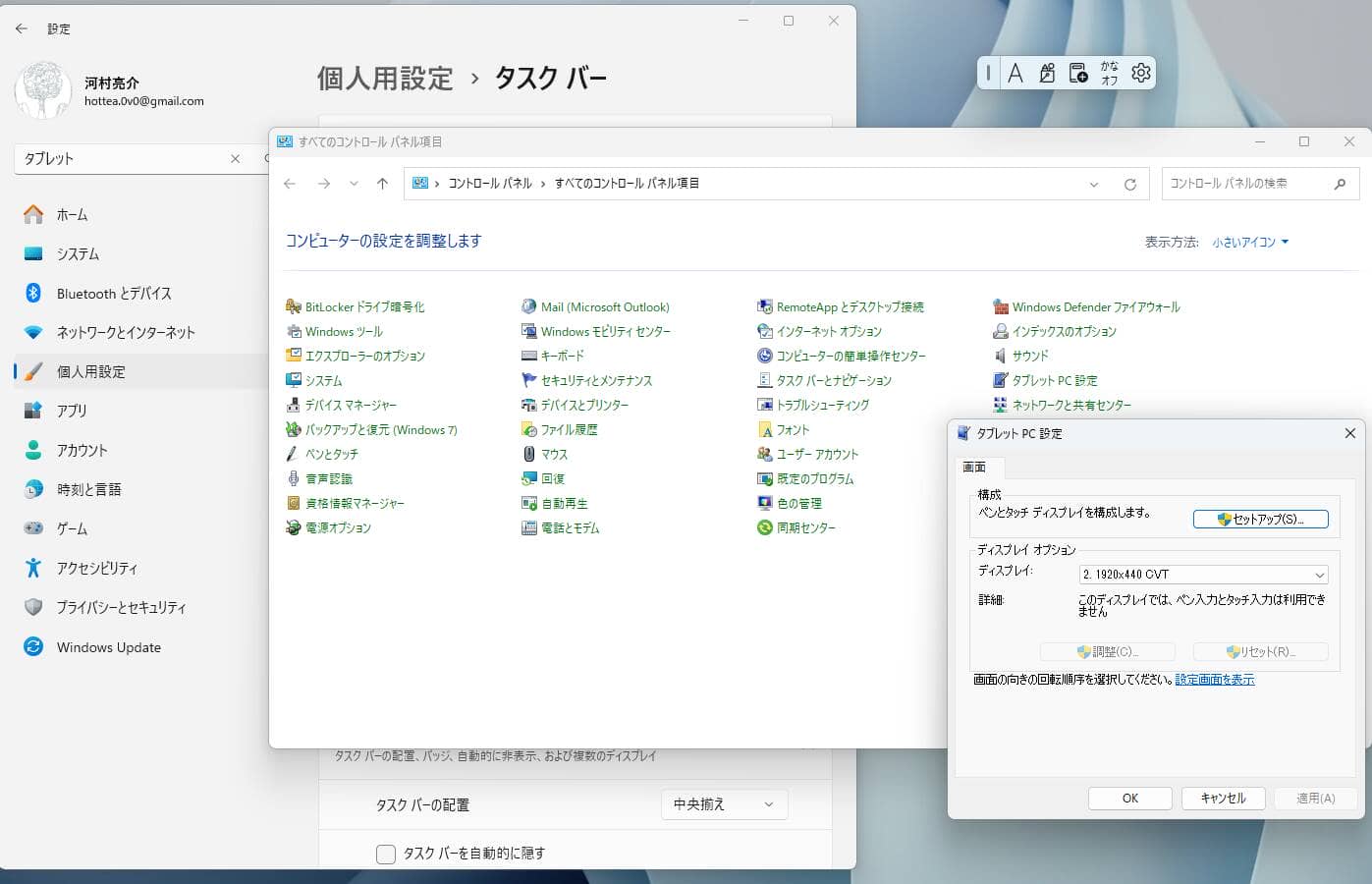Open the 設定画面を表示 link
Viewport: 1372px width, 884px height.
point(1215,680)
